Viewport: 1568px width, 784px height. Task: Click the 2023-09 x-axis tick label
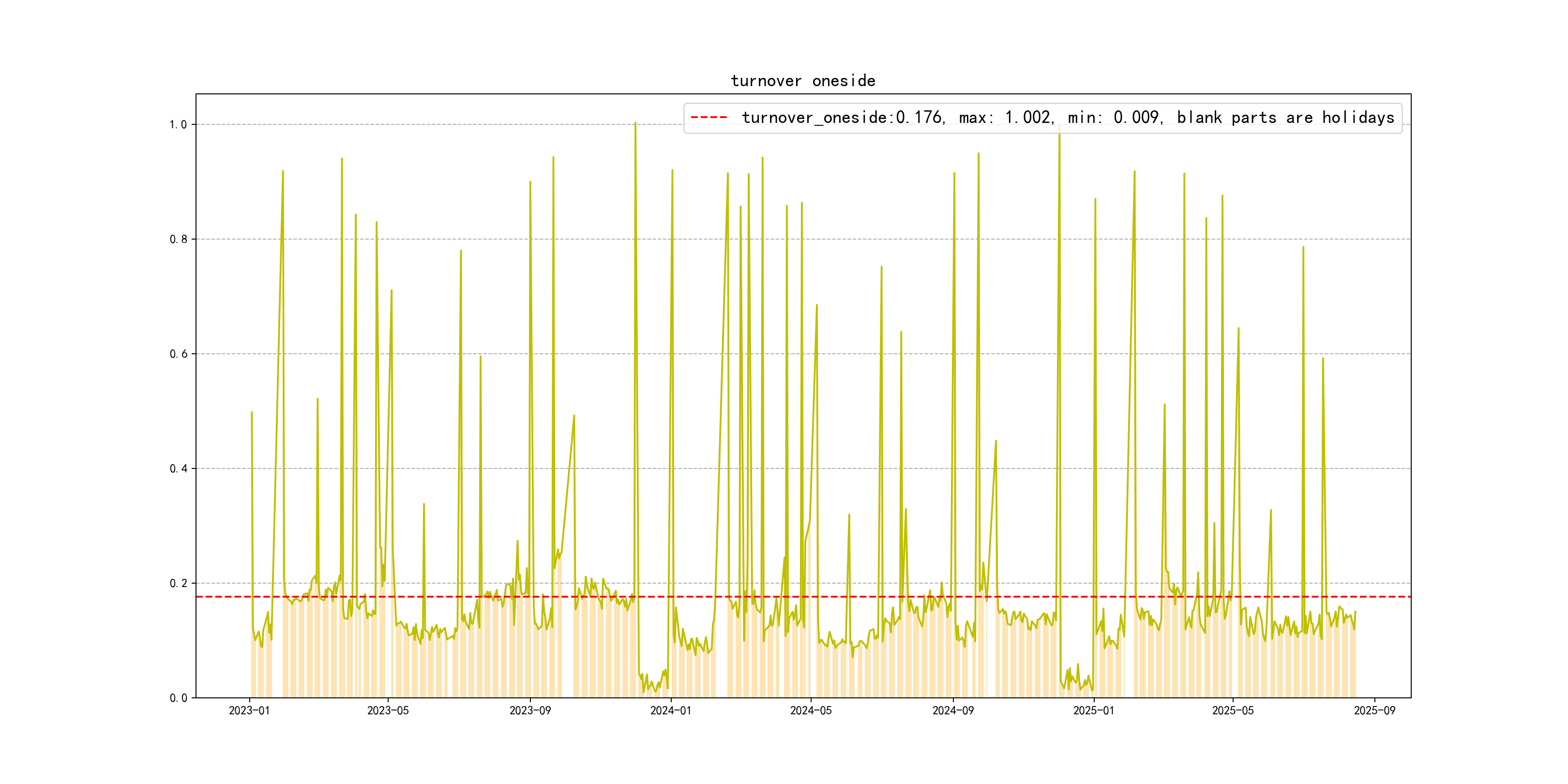coord(529,711)
